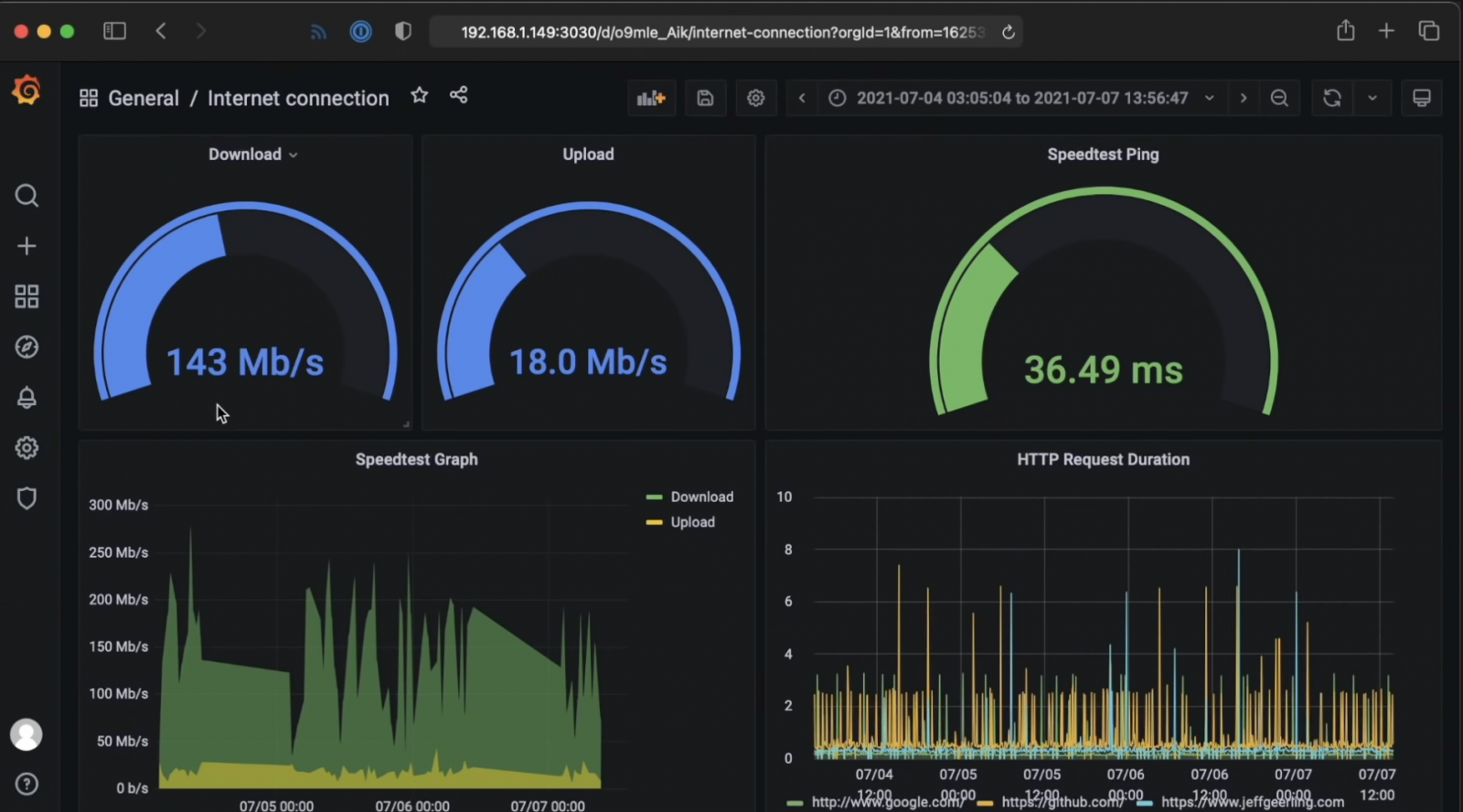1463x812 pixels.
Task: Click the zoom out time range button
Action: pos(1279,98)
